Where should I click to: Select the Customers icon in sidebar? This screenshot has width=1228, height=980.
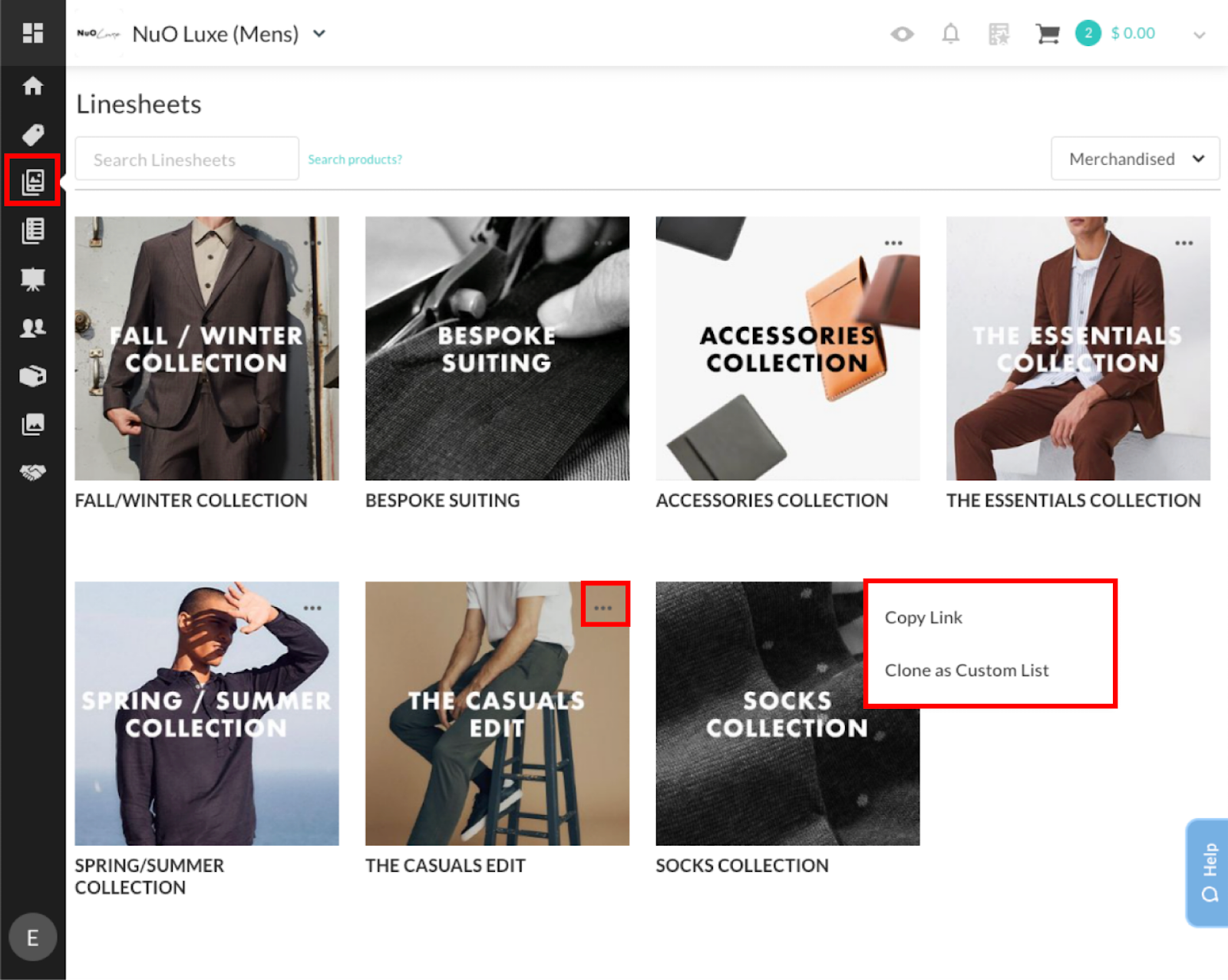(x=32, y=326)
